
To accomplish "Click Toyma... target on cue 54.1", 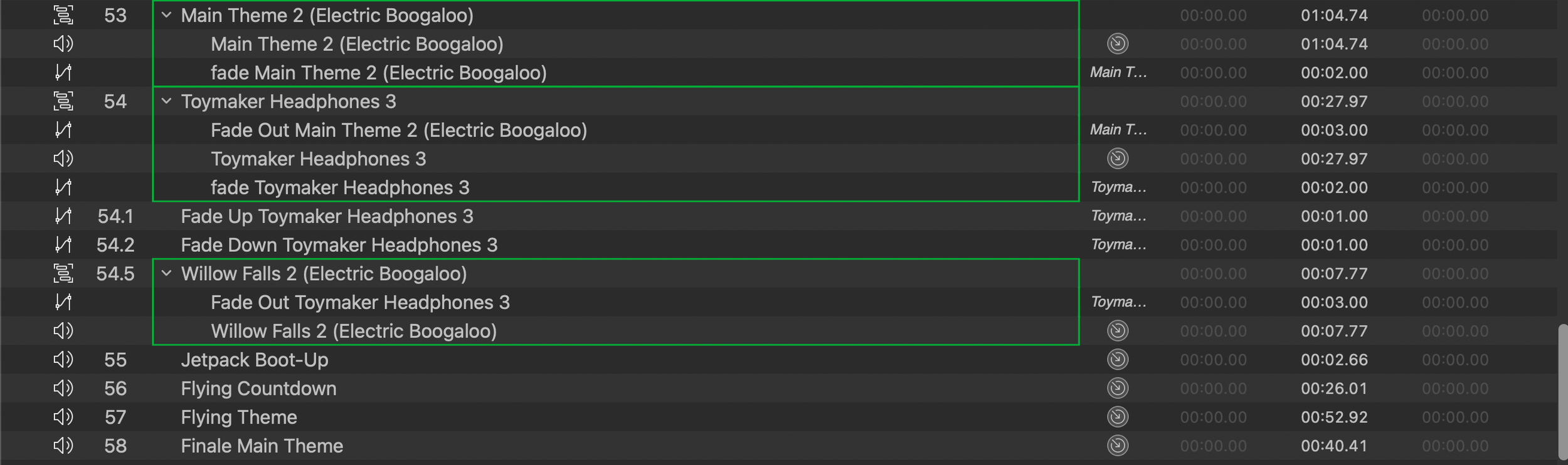I will point(1118,216).
